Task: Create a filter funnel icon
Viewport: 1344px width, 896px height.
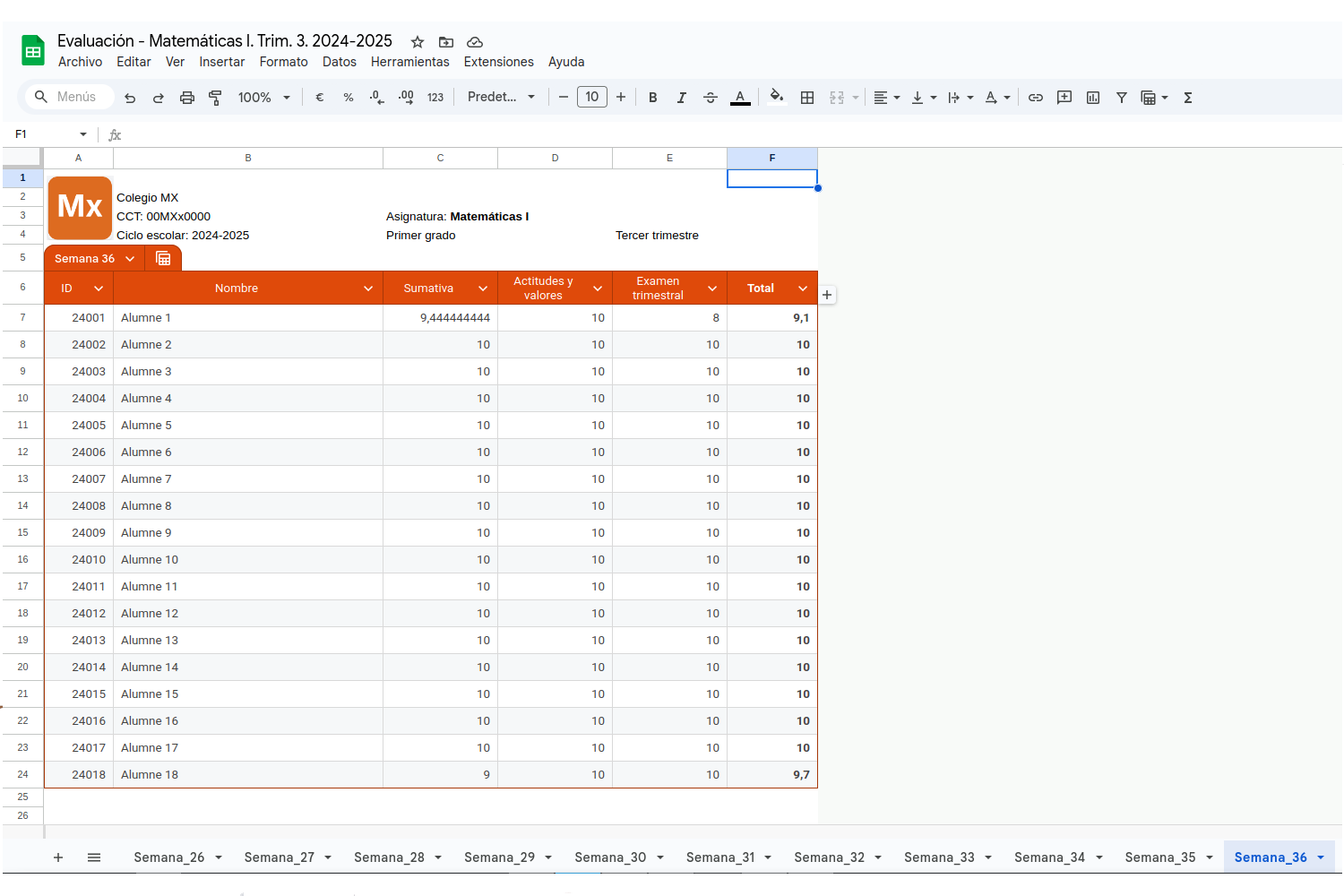Action: [x=1122, y=98]
